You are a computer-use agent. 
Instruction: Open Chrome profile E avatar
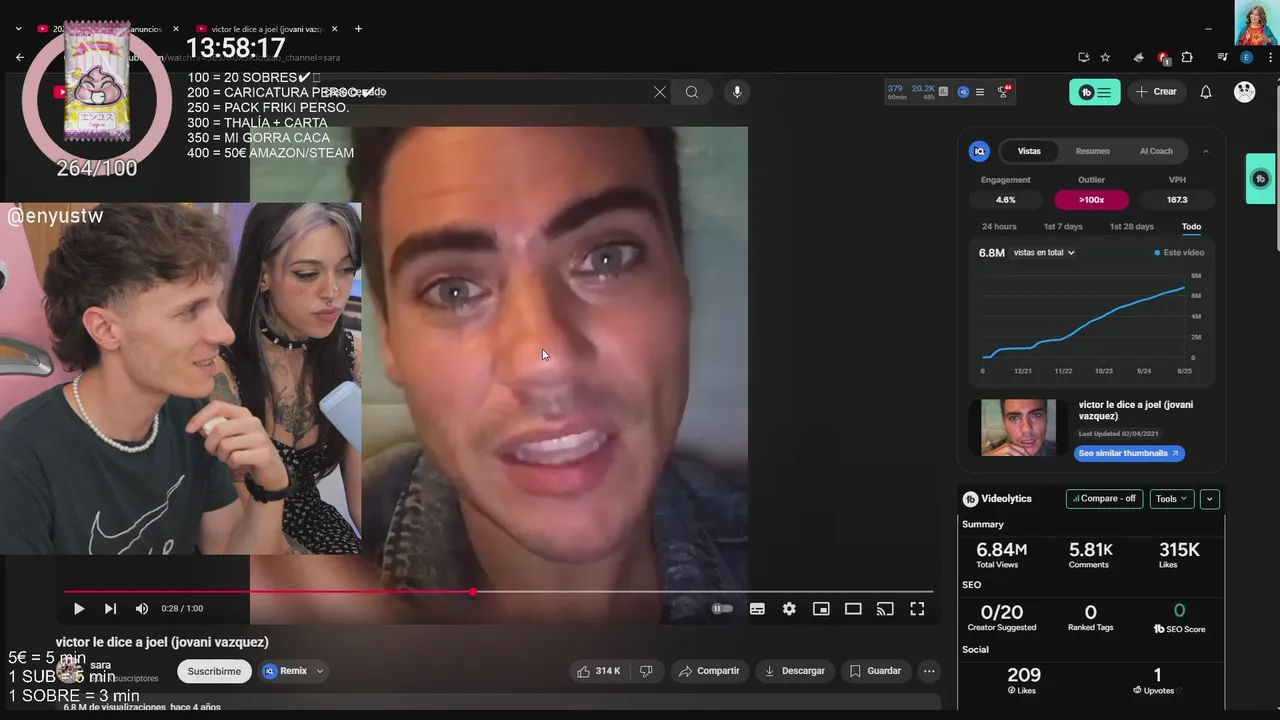(1245, 57)
